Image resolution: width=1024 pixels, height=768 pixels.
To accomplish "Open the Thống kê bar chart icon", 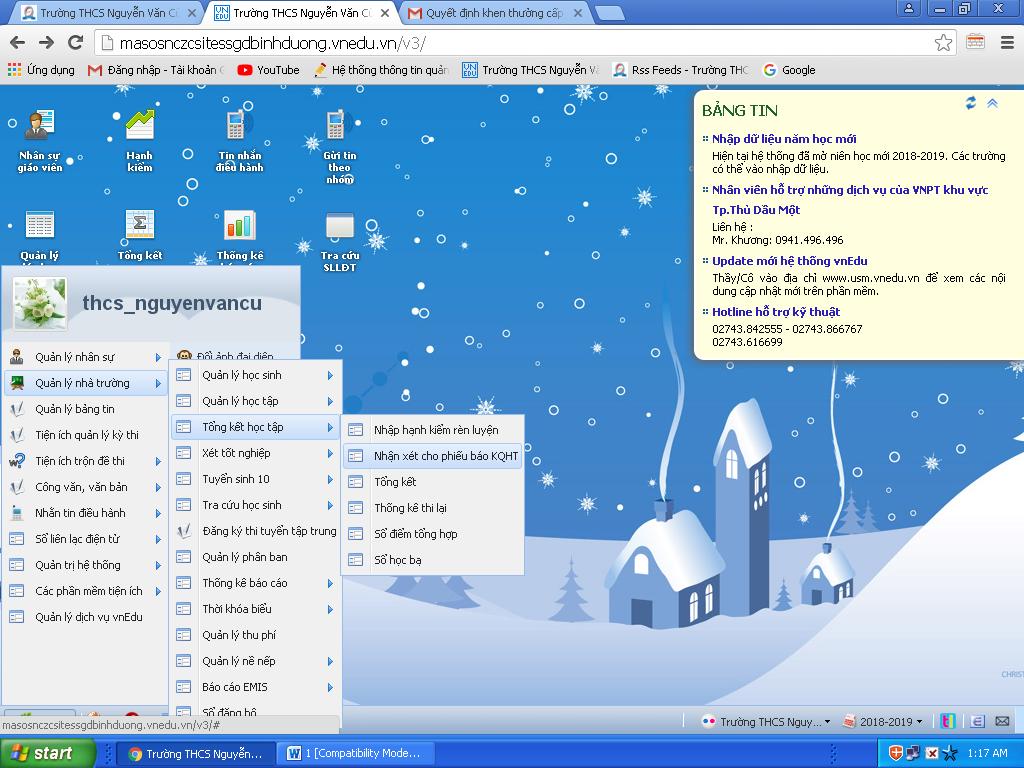I will (239, 236).
